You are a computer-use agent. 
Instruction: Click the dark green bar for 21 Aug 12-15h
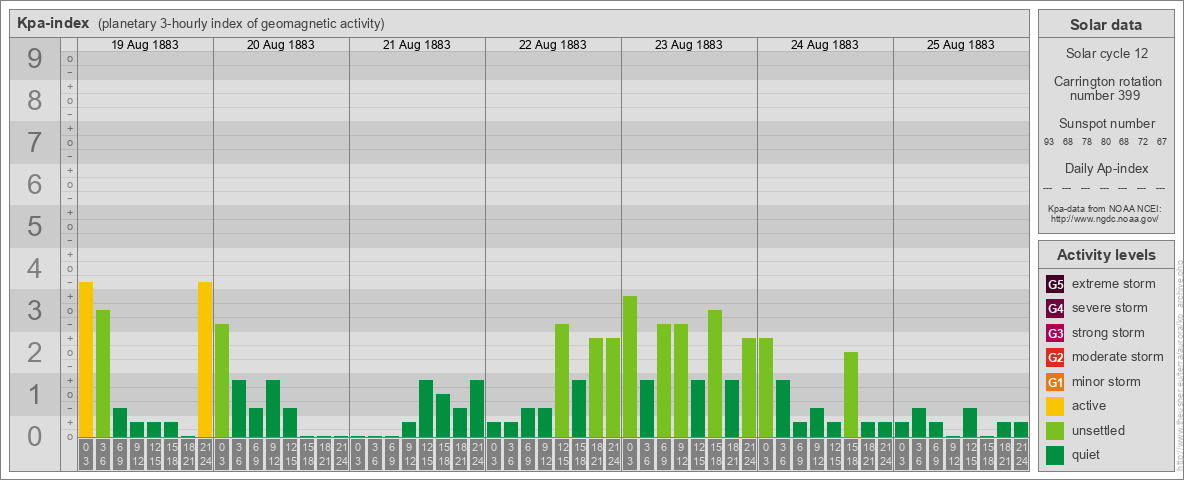pos(426,408)
